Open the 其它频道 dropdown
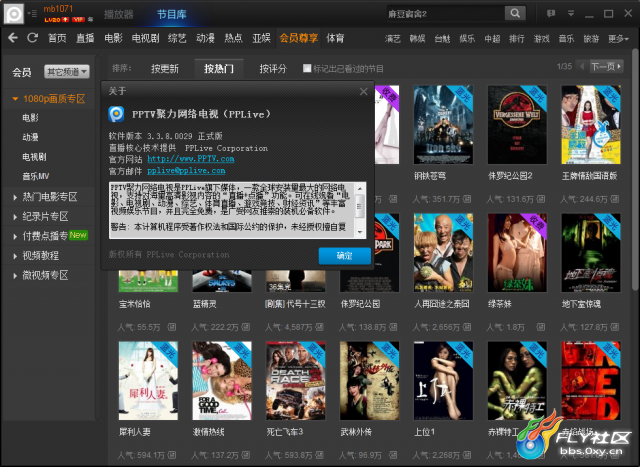 click(x=67, y=72)
